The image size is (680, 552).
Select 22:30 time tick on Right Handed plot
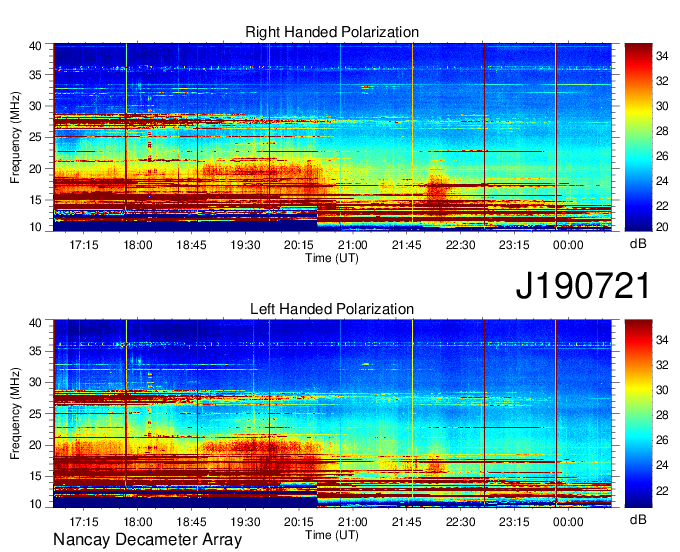pos(460,245)
